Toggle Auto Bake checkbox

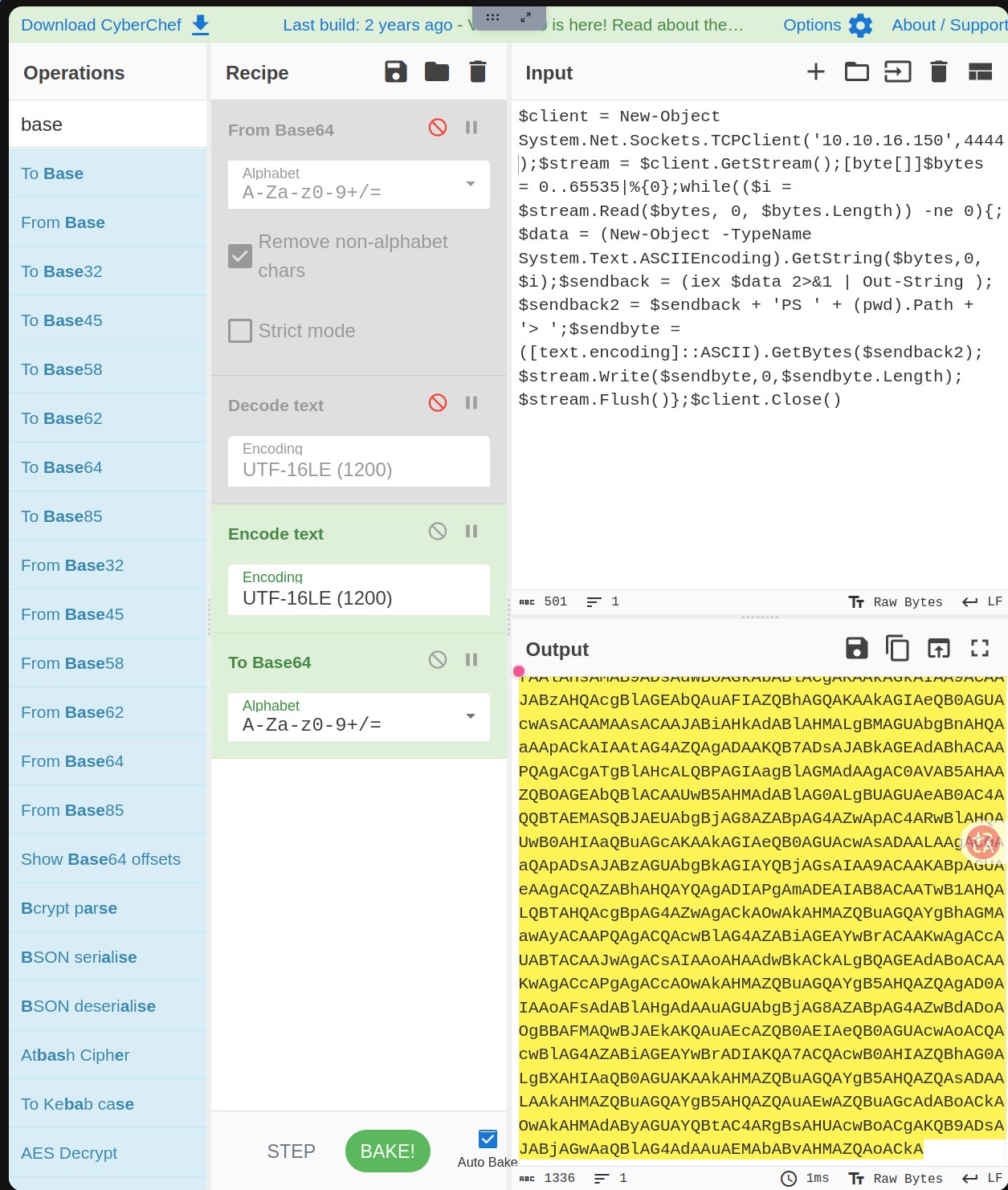pos(488,1139)
